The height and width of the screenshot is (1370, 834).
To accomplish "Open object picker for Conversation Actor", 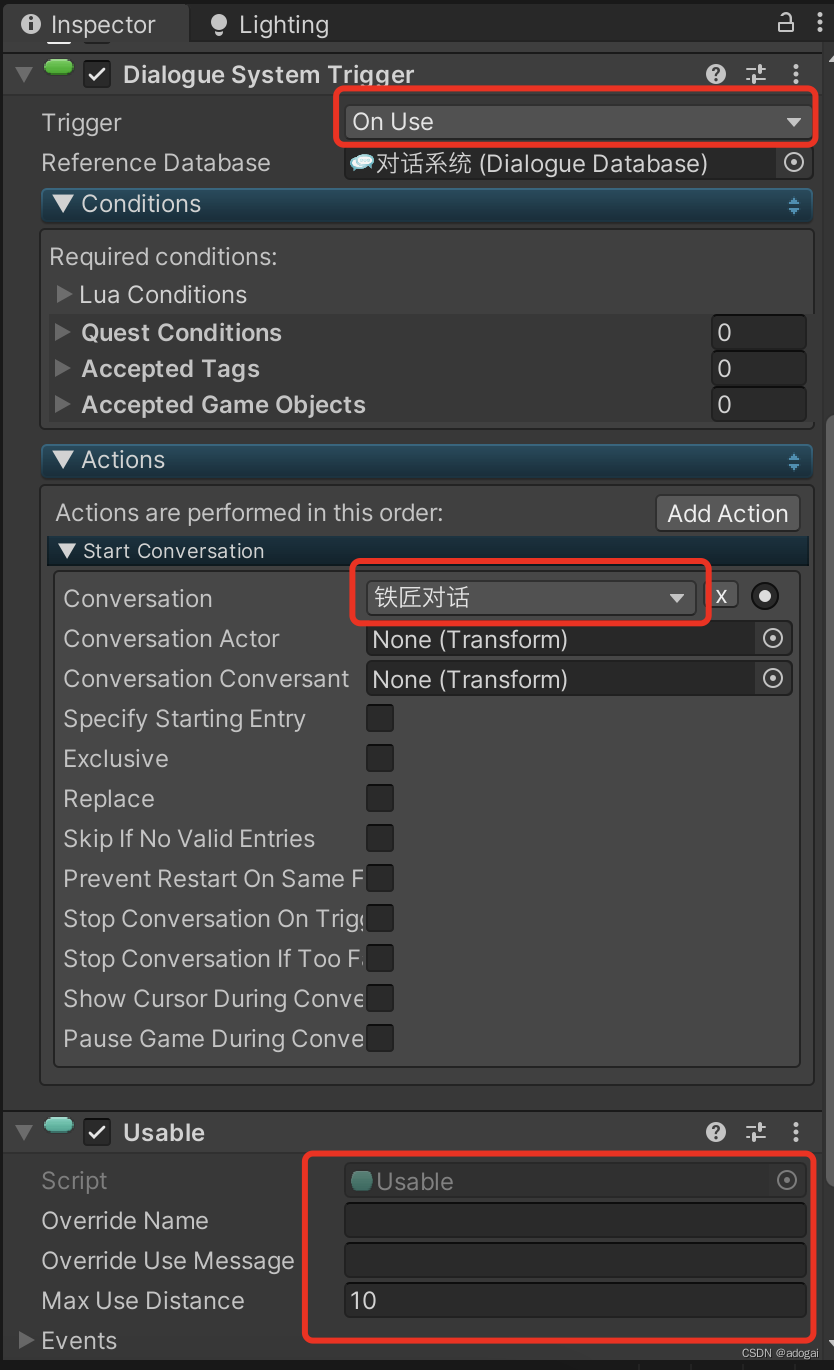I will point(773,638).
